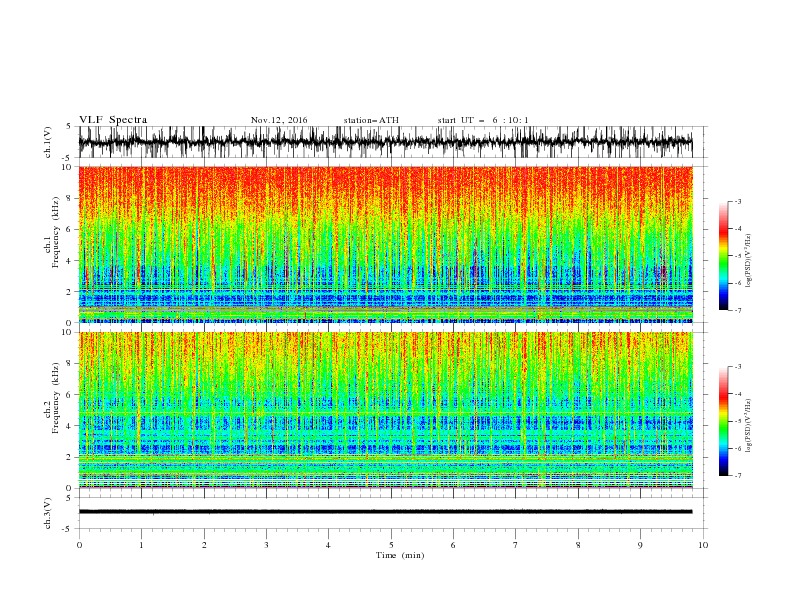Screen dimensions: 792x612
Task: Select the date text "Nov.12, 2016"
Action: (x=279, y=120)
